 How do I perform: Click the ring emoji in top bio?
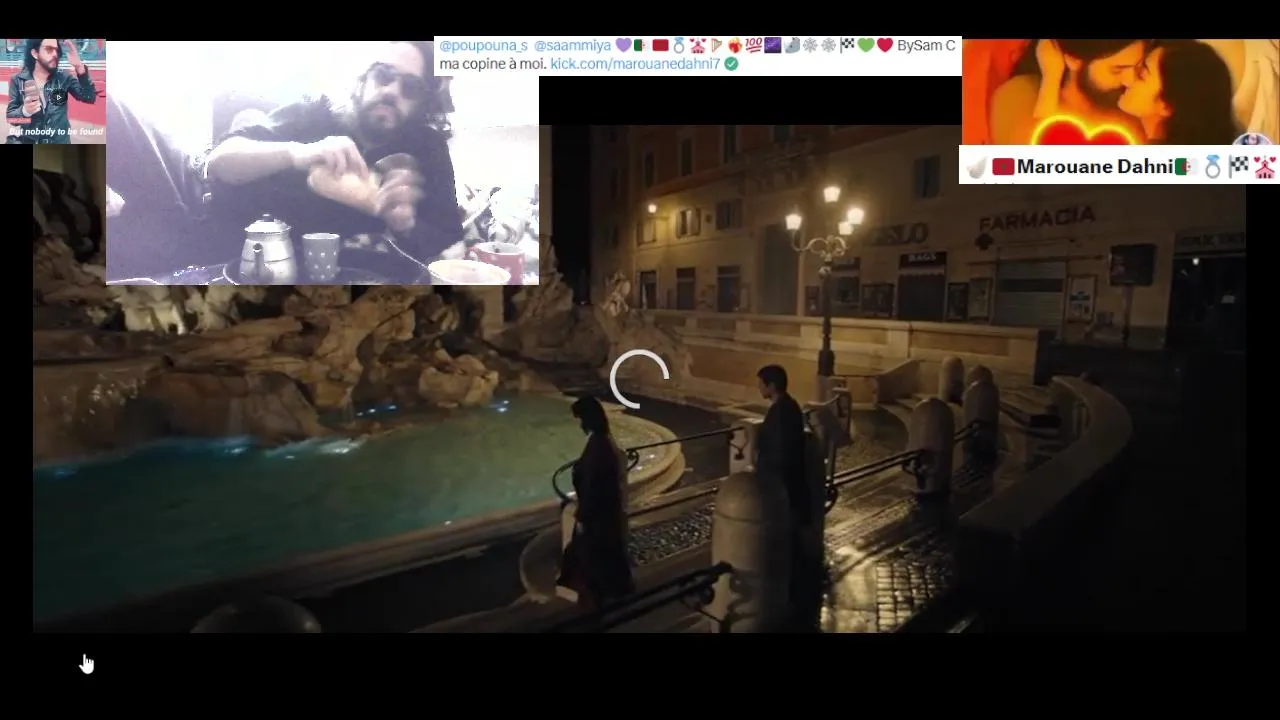point(679,46)
